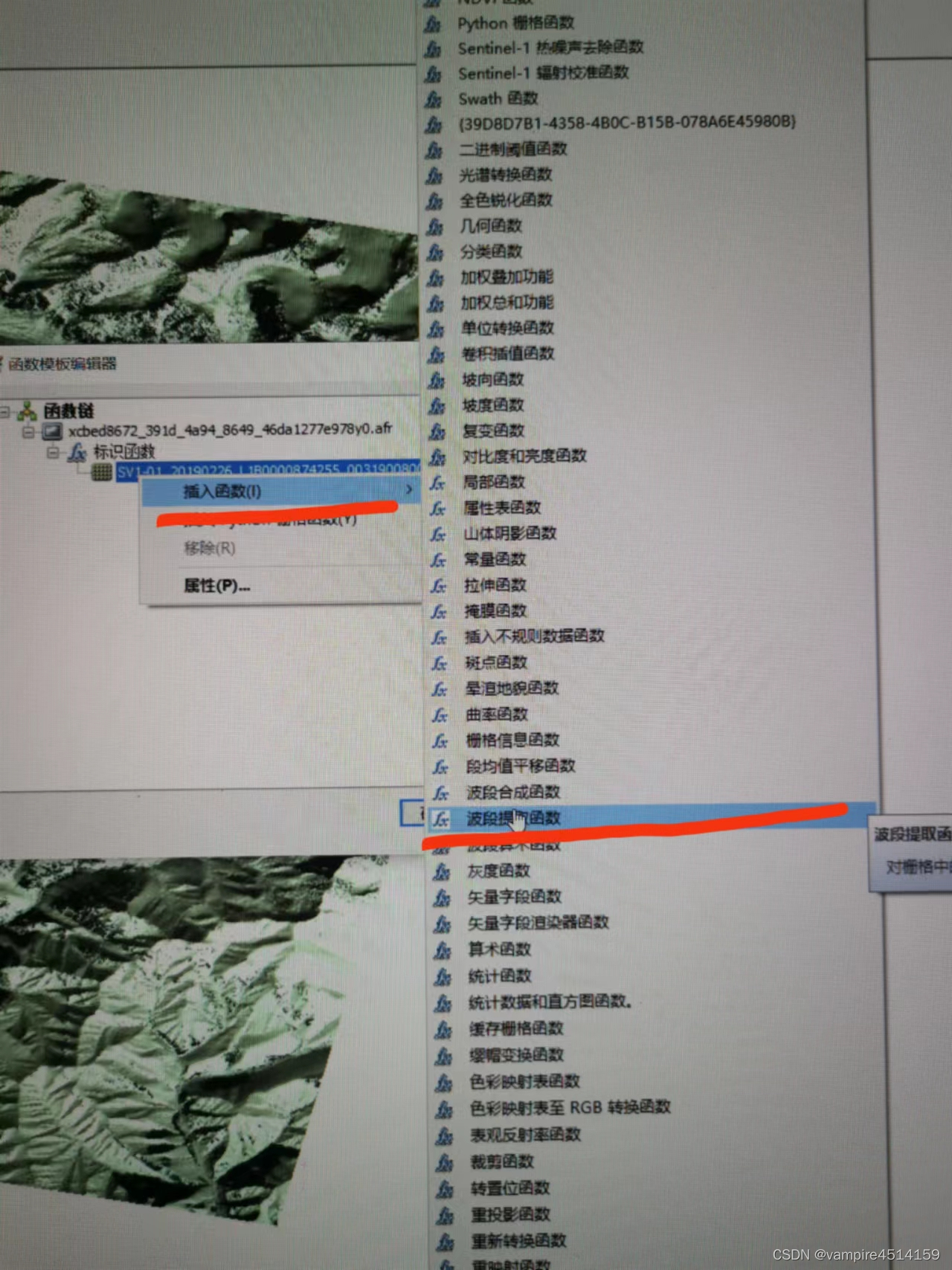Image resolution: width=952 pixels, height=1270 pixels.
Task: Select 统计数据和直方图函数 entry
Action: 550,1002
